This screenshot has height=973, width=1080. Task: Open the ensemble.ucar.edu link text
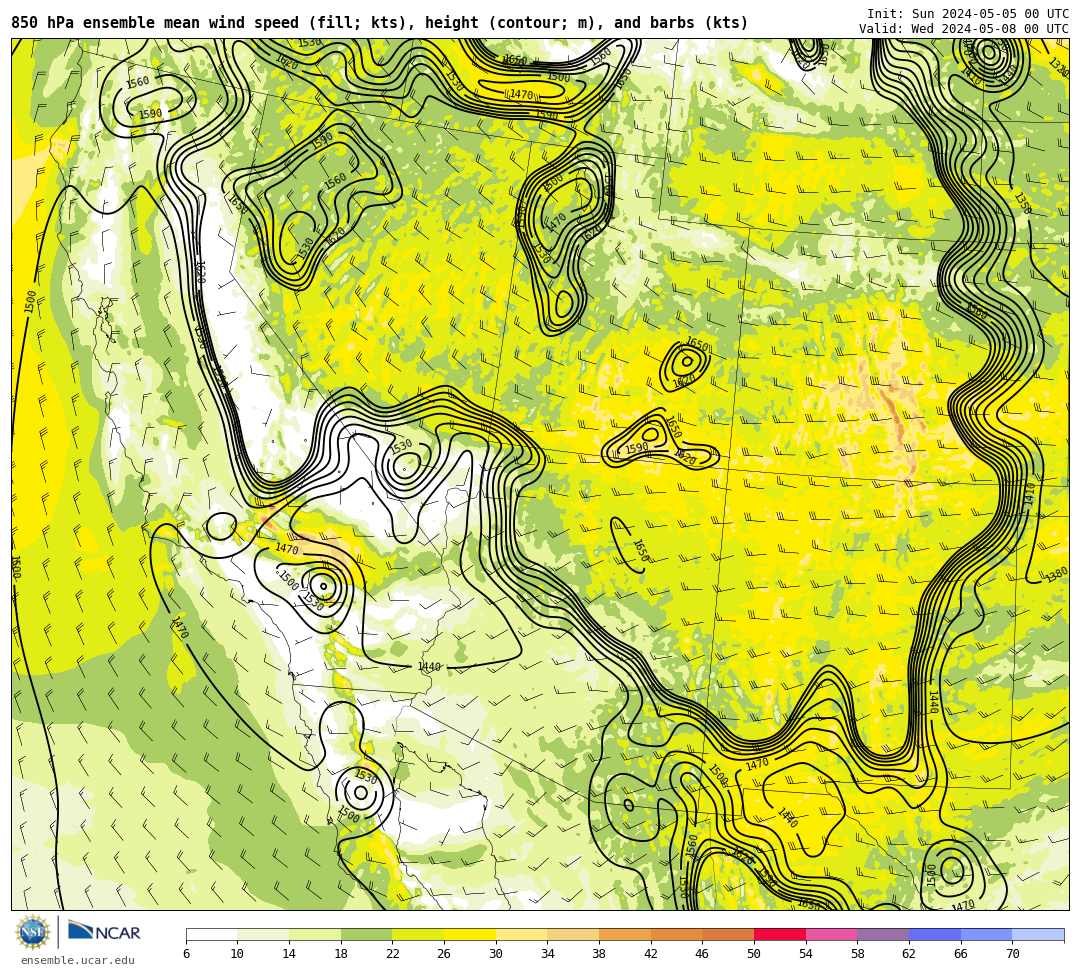coord(78,960)
